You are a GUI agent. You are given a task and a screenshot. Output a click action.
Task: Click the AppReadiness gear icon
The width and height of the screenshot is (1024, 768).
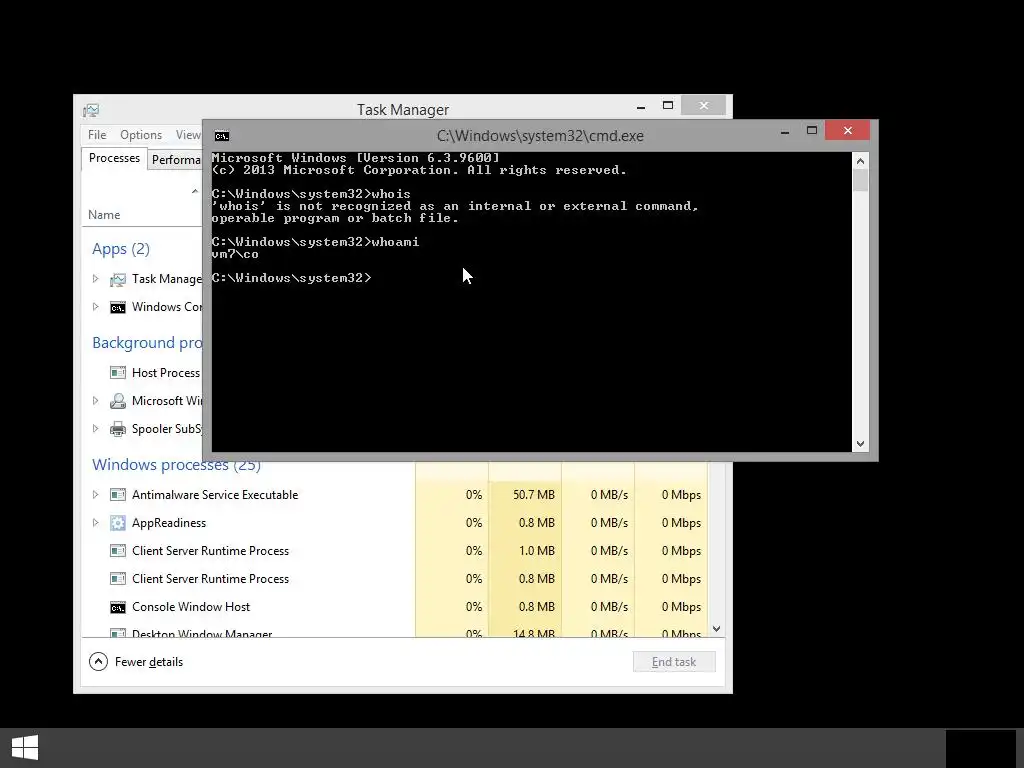118,523
